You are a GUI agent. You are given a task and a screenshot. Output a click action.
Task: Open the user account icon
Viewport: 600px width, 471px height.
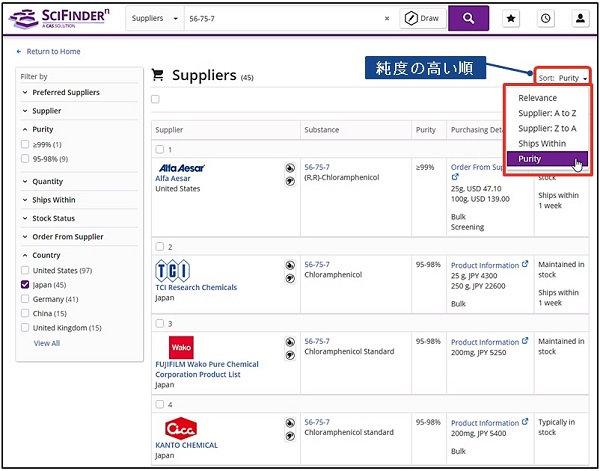click(580, 18)
